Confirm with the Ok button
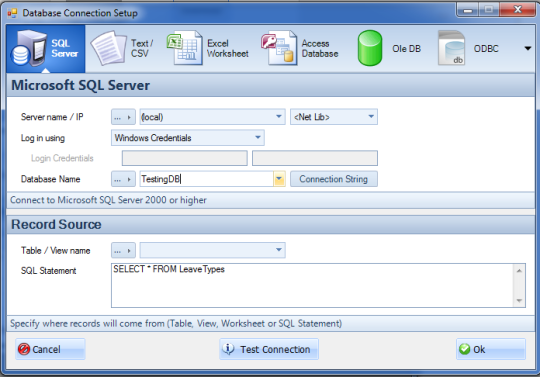The width and height of the screenshot is (540, 377). coord(491,349)
